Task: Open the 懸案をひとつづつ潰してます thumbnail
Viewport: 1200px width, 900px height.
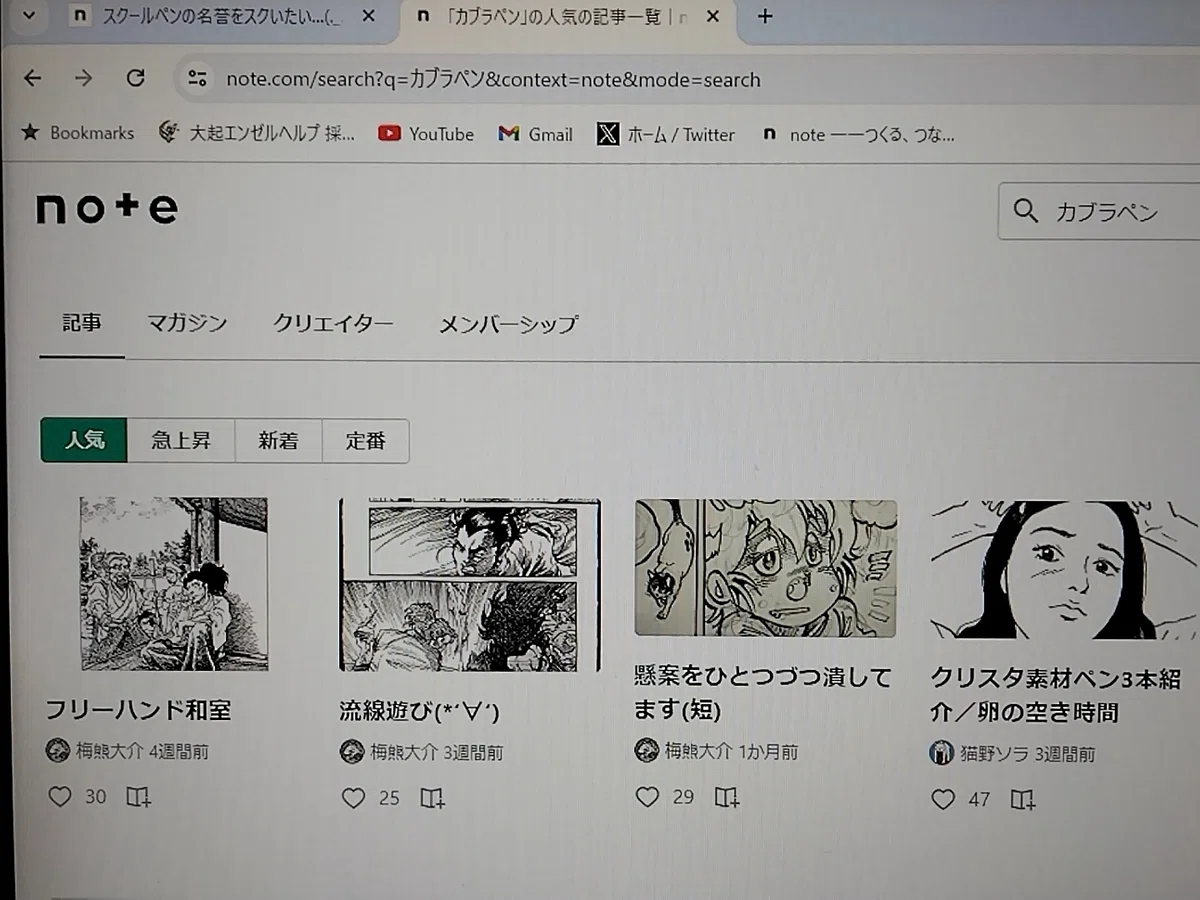Action: 765,568
